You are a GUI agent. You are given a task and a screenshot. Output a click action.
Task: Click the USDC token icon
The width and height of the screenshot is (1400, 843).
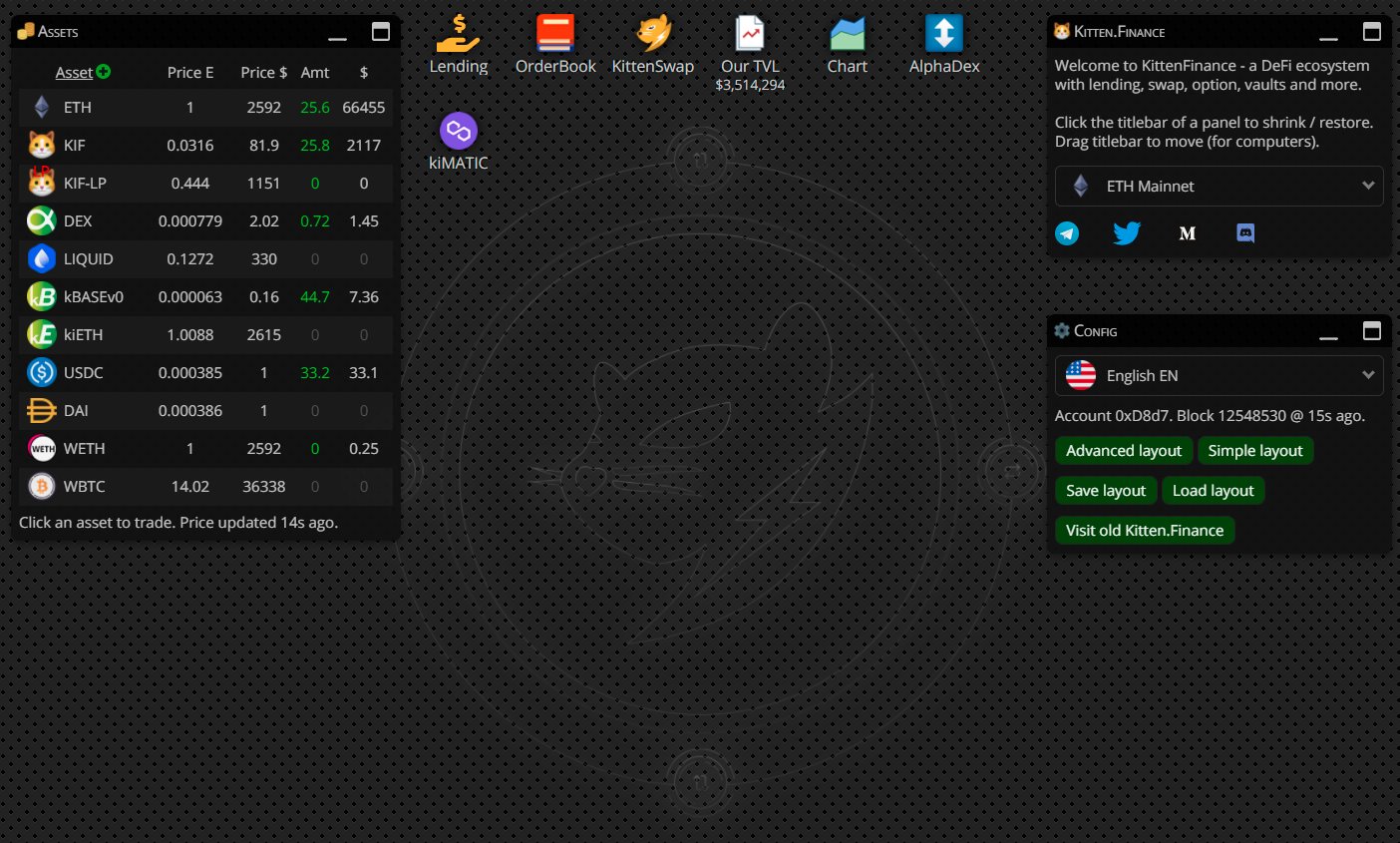tap(42, 372)
